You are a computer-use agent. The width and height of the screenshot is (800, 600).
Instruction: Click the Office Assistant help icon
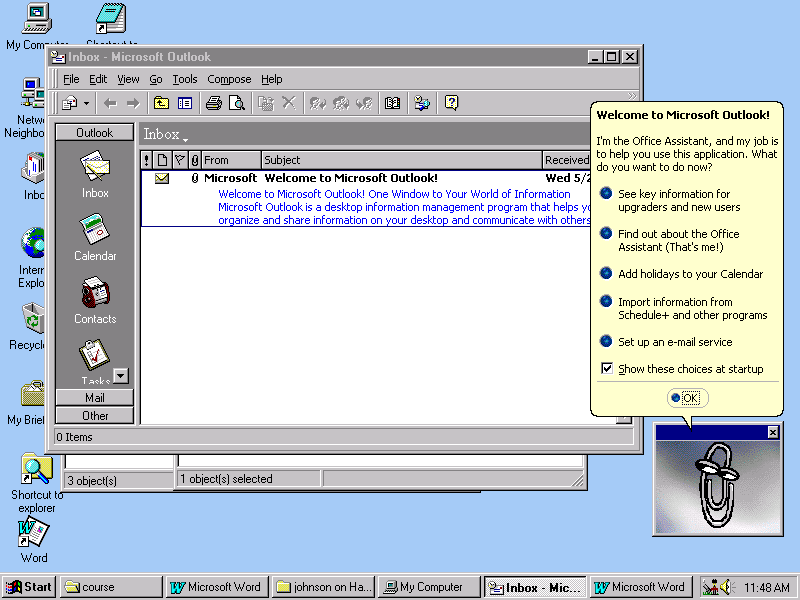click(x=451, y=104)
